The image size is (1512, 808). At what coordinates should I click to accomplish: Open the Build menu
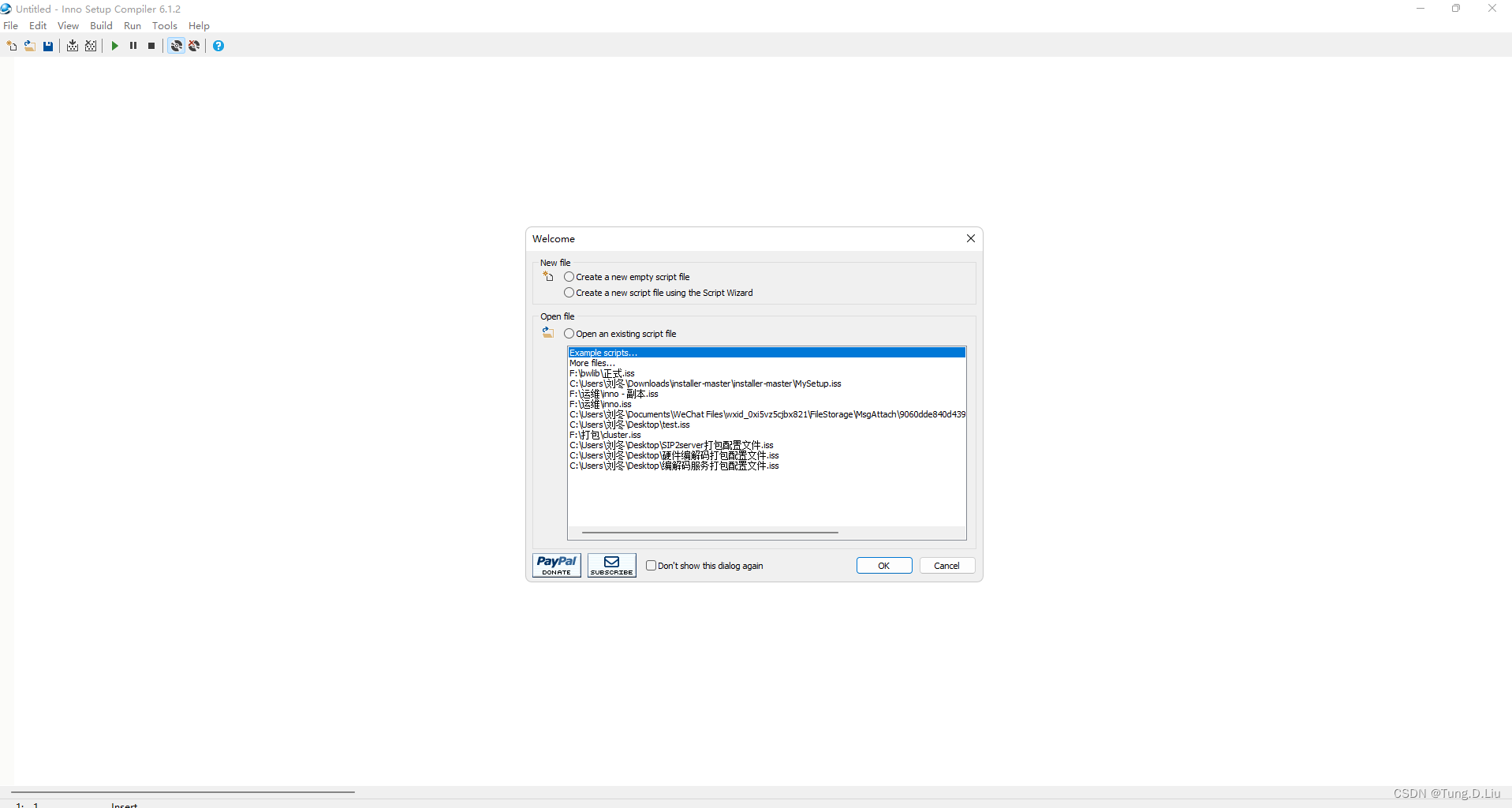click(102, 26)
